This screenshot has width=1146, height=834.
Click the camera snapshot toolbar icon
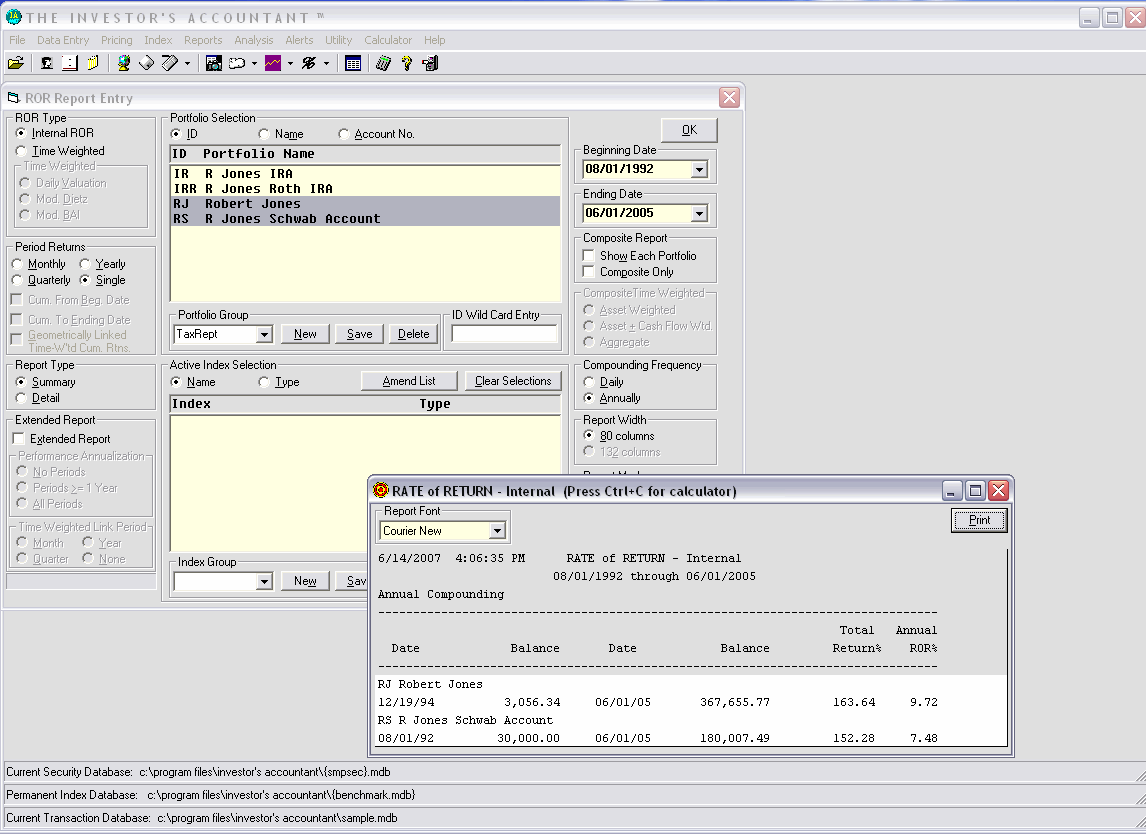[213, 63]
